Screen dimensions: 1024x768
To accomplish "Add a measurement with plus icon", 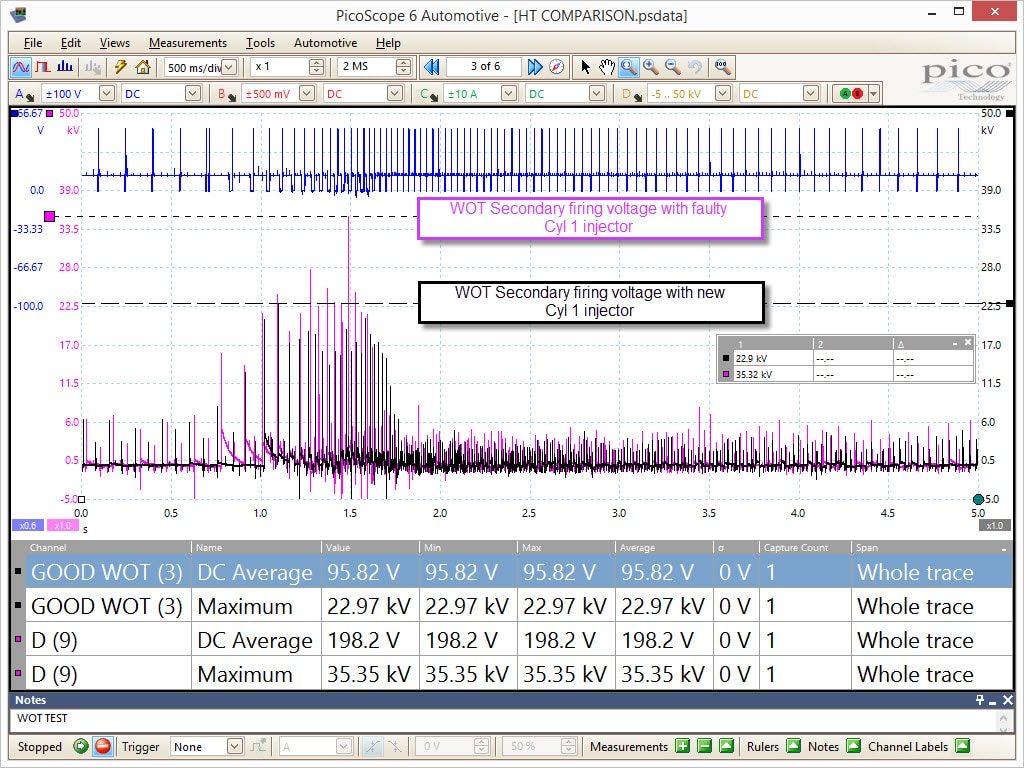I will (682, 746).
